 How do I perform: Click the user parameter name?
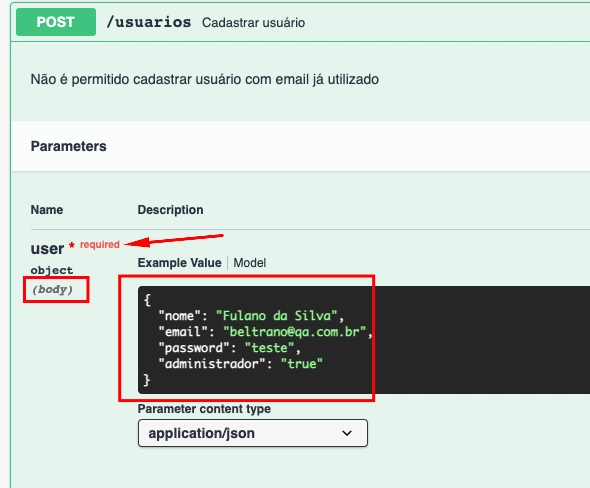coord(47,249)
